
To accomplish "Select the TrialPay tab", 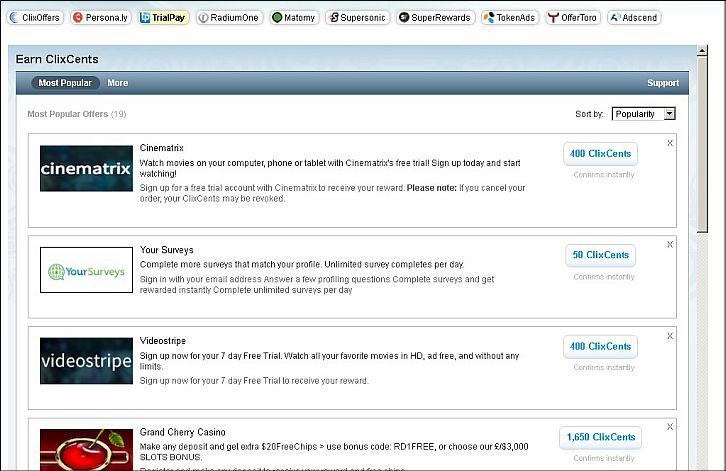I will [163, 18].
